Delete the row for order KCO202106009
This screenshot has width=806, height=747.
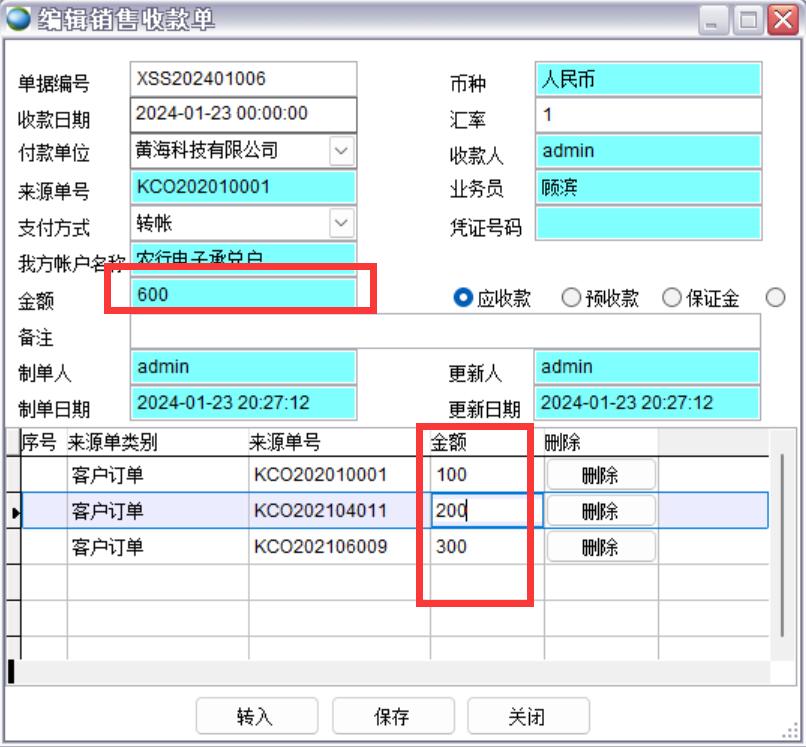click(x=600, y=547)
